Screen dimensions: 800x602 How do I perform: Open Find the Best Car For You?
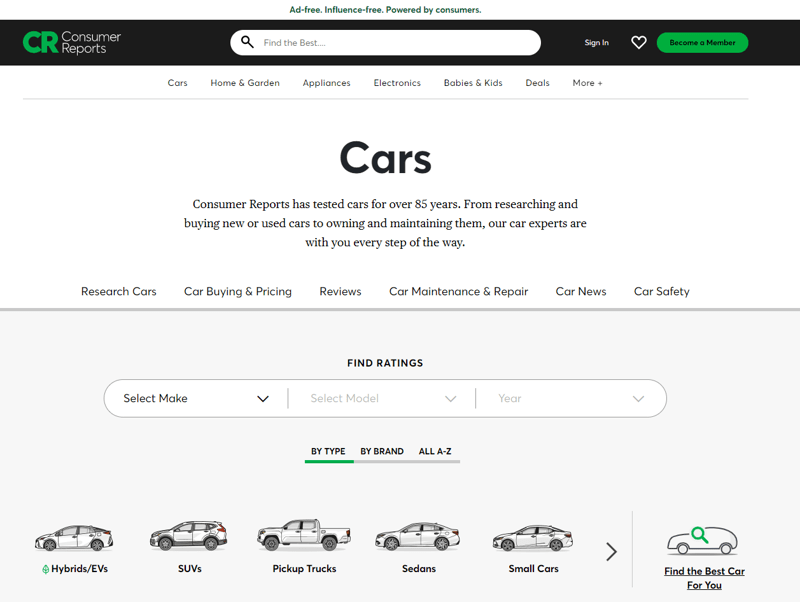tap(704, 578)
